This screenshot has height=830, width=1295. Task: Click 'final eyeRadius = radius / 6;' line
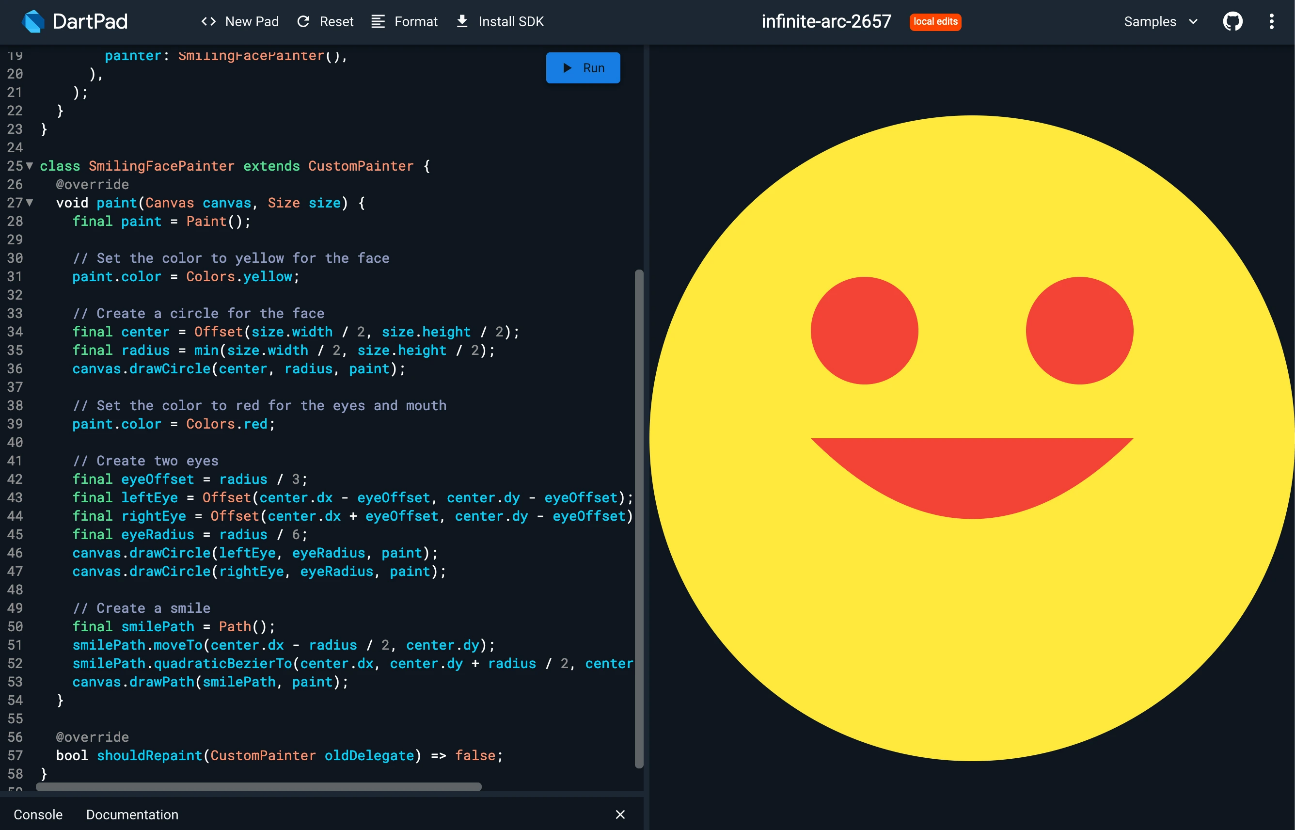[190, 534]
